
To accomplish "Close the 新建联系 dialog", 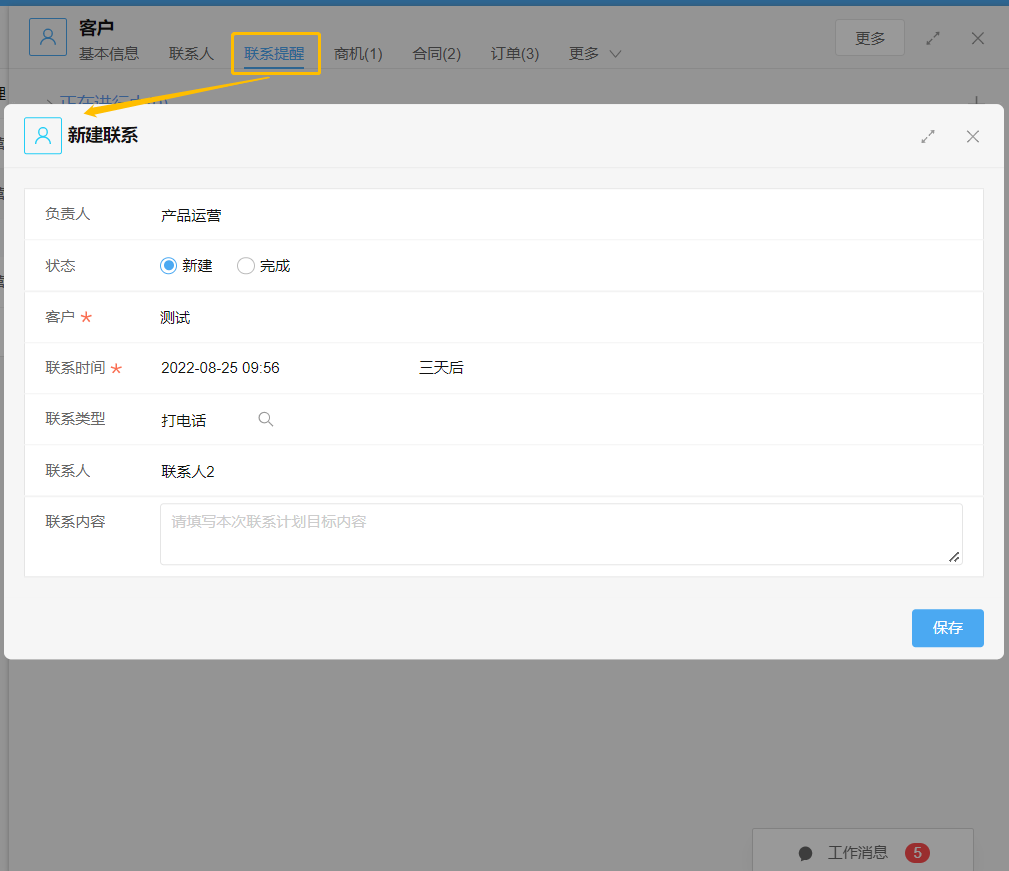I will coord(973,136).
